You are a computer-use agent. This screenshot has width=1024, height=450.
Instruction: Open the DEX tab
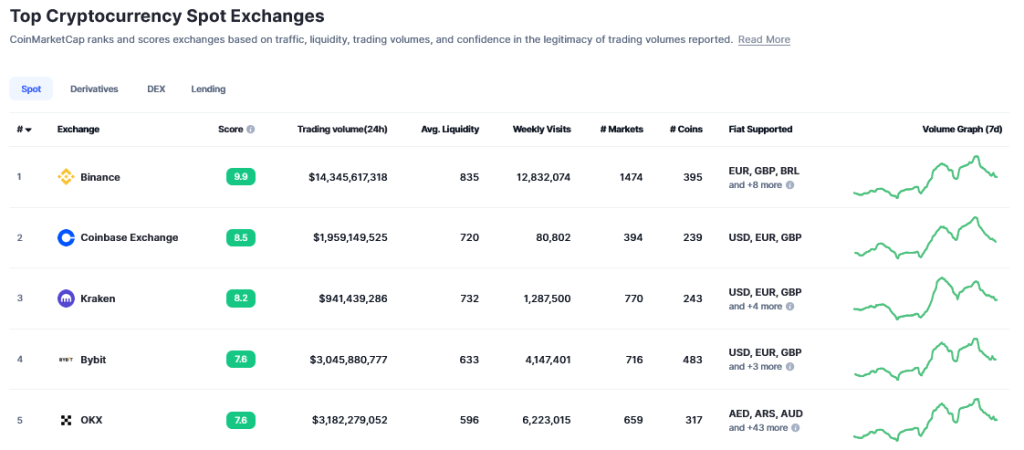[x=156, y=89]
